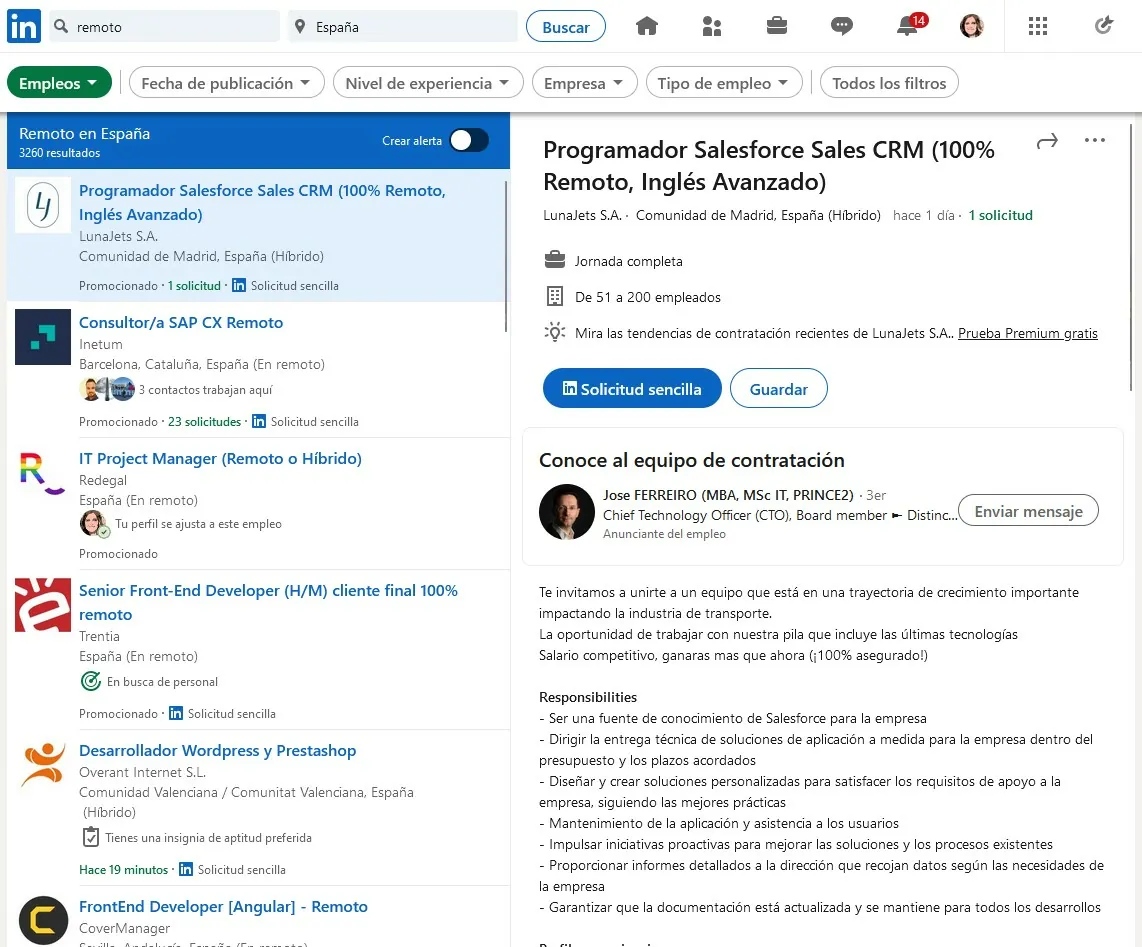
Task: Click the lightbulb hiring trends icon
Action: (555, 333)
